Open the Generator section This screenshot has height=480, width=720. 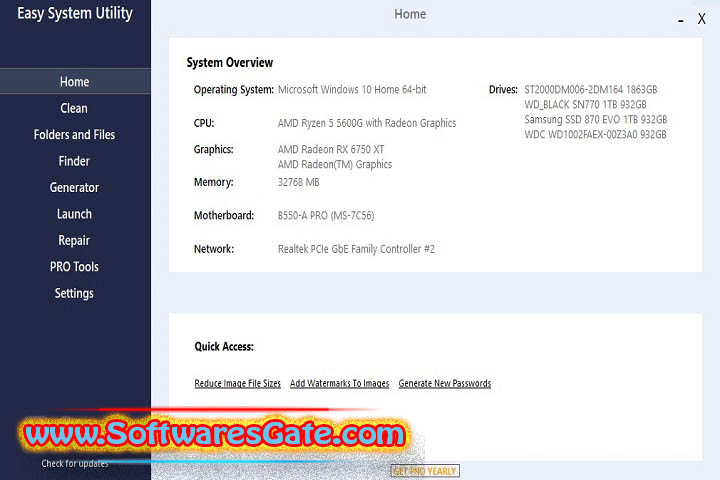click(74, 187)
